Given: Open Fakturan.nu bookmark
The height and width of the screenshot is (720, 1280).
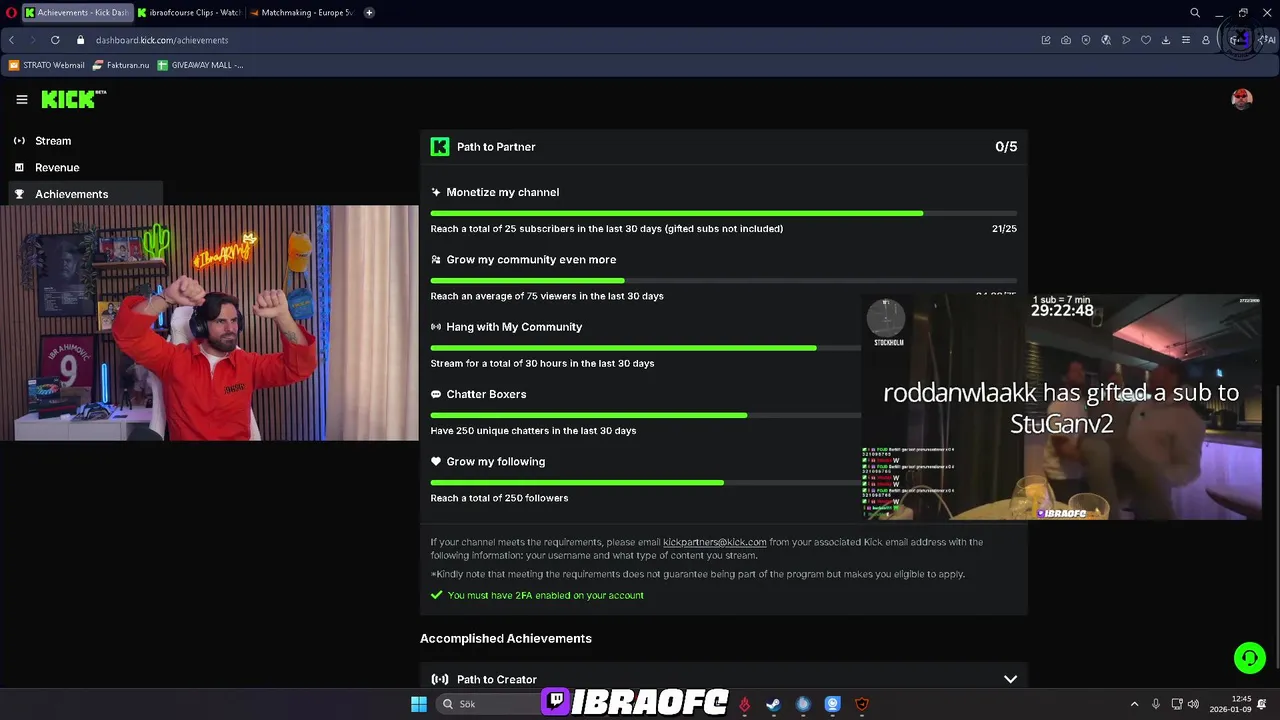Looking at the screenshot, I should (x=121, y=65).
